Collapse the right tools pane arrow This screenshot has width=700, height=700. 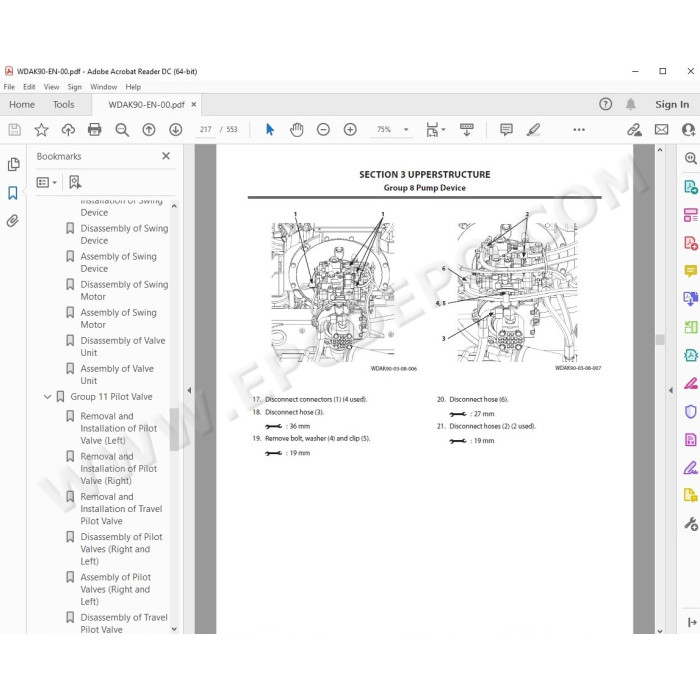[671, 390]
